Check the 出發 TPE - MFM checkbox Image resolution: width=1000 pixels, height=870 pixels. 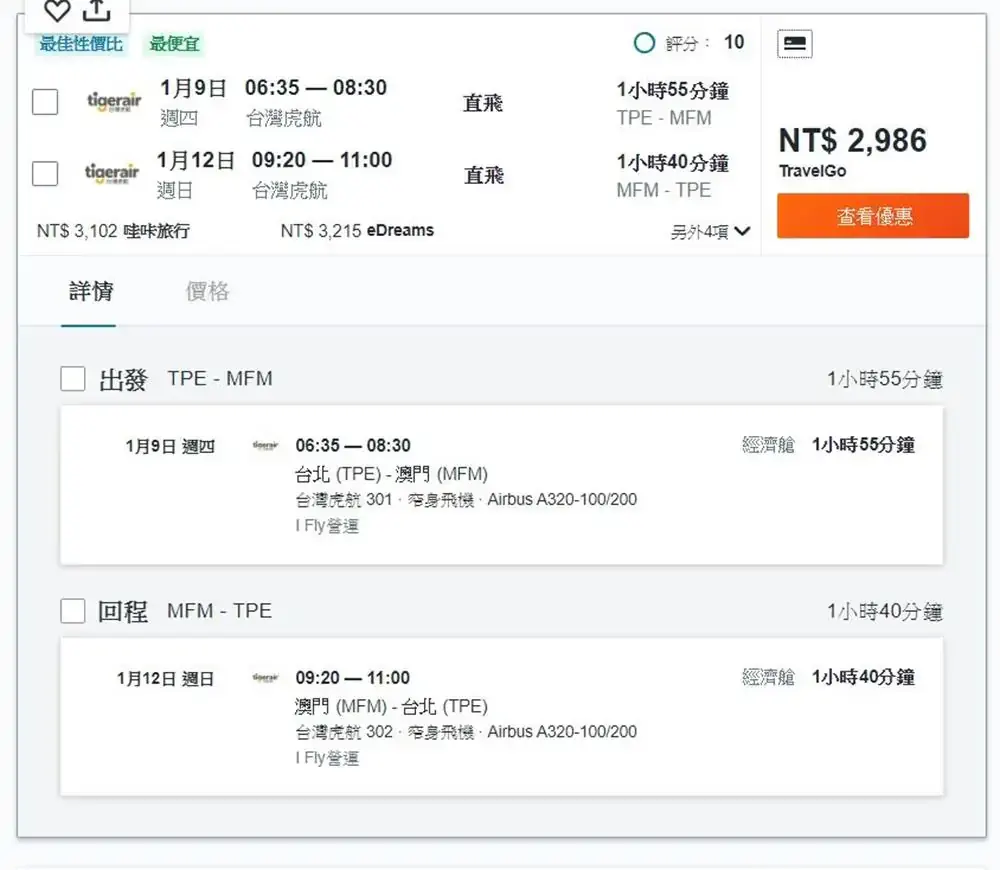(73, 378)
